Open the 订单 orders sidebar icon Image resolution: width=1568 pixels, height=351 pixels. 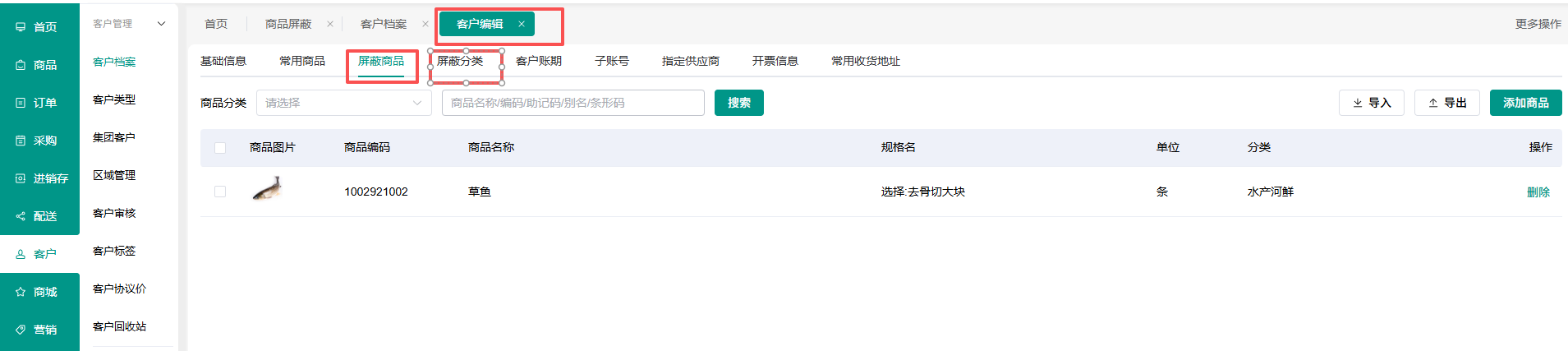tap(21, 103)
